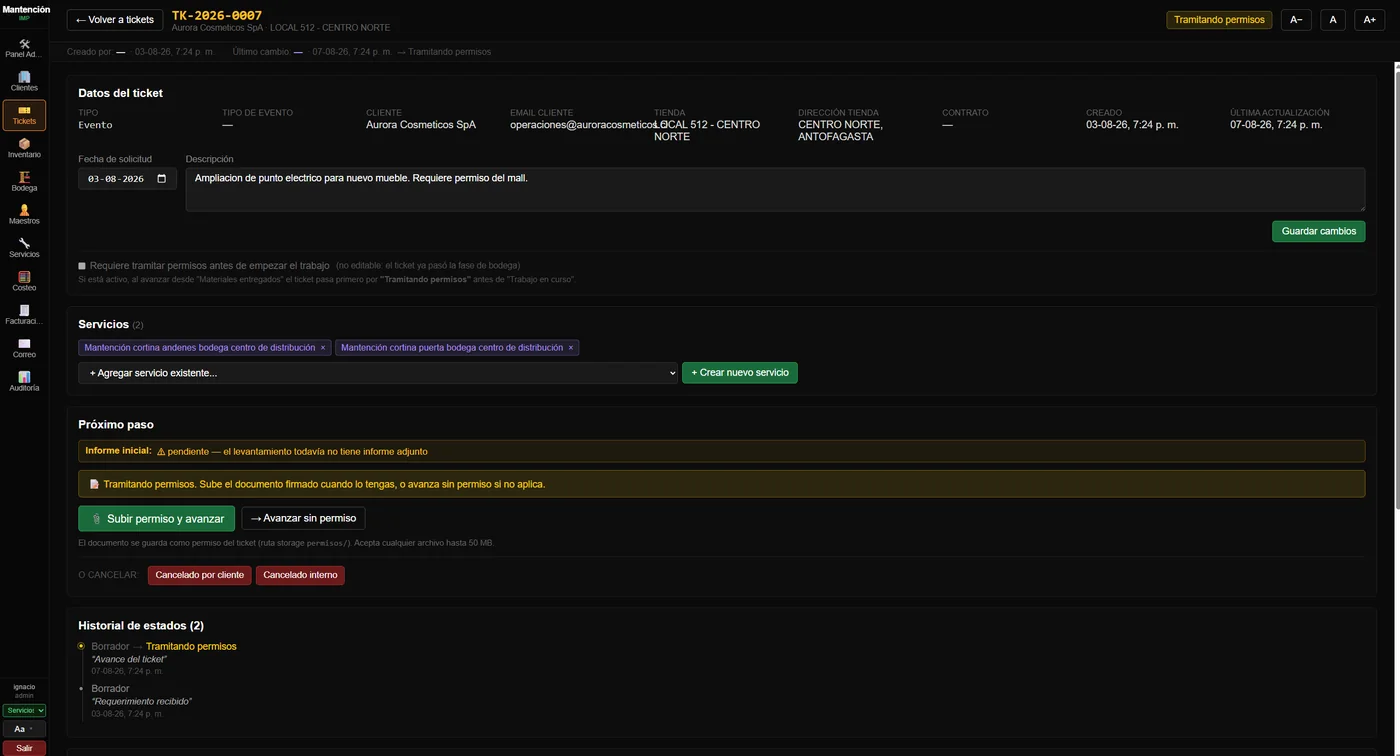Remove the cortina andenes service tag
The image size is (1400, 756).
(322, 348)
